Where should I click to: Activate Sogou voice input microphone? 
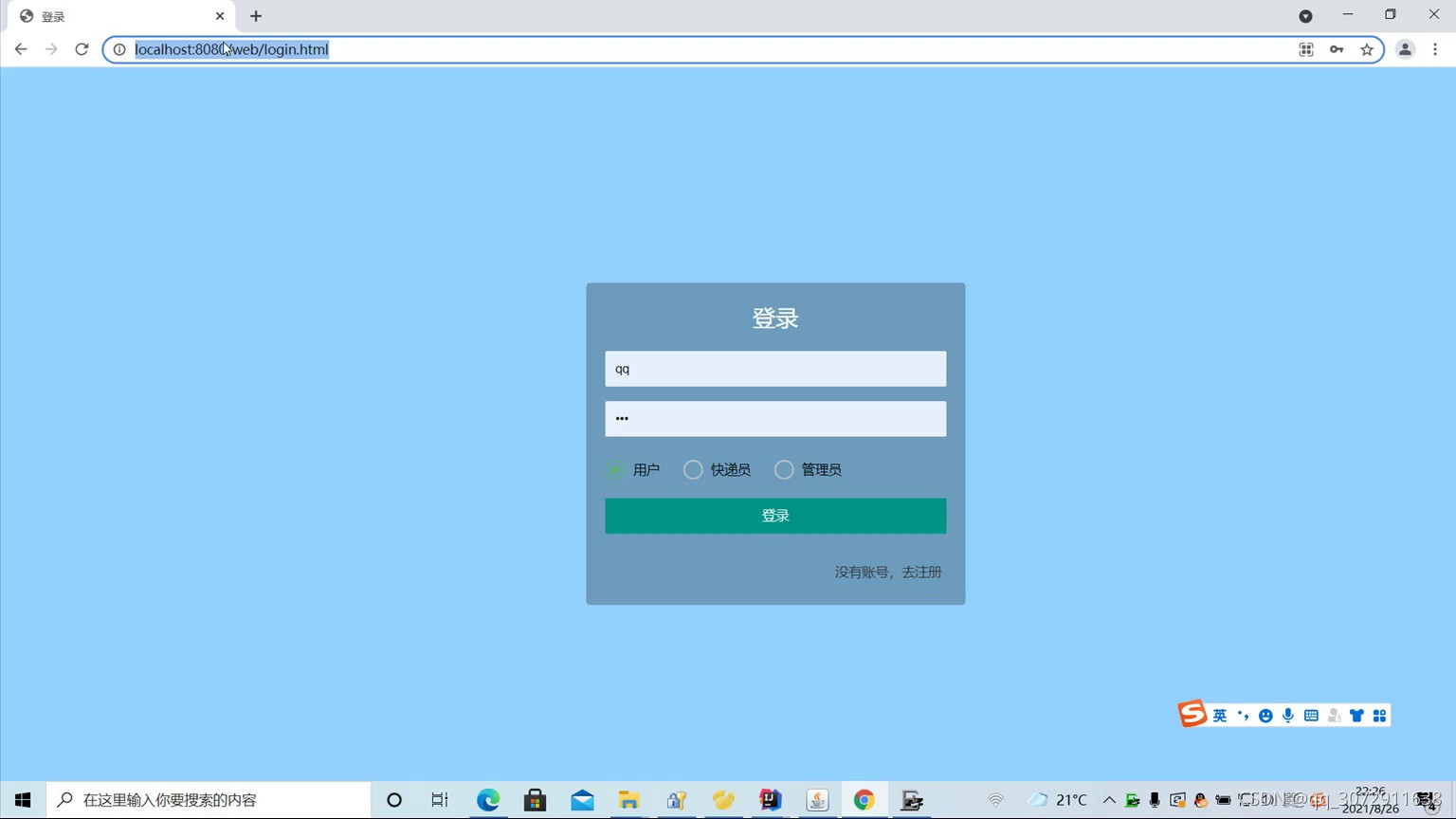[1288, 716]
